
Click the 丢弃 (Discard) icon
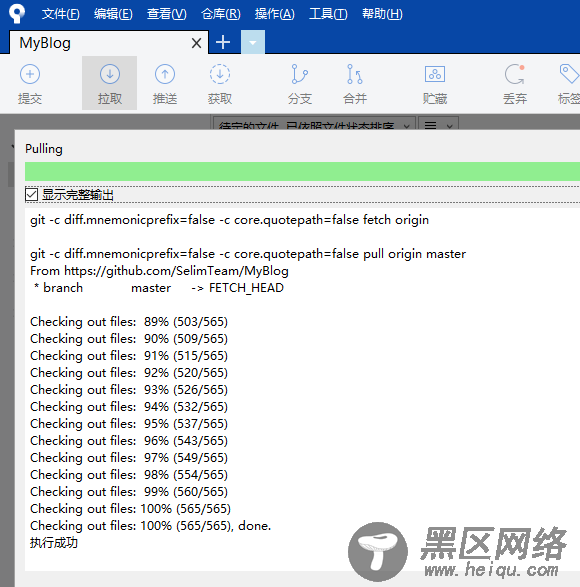tap(515, 83)
